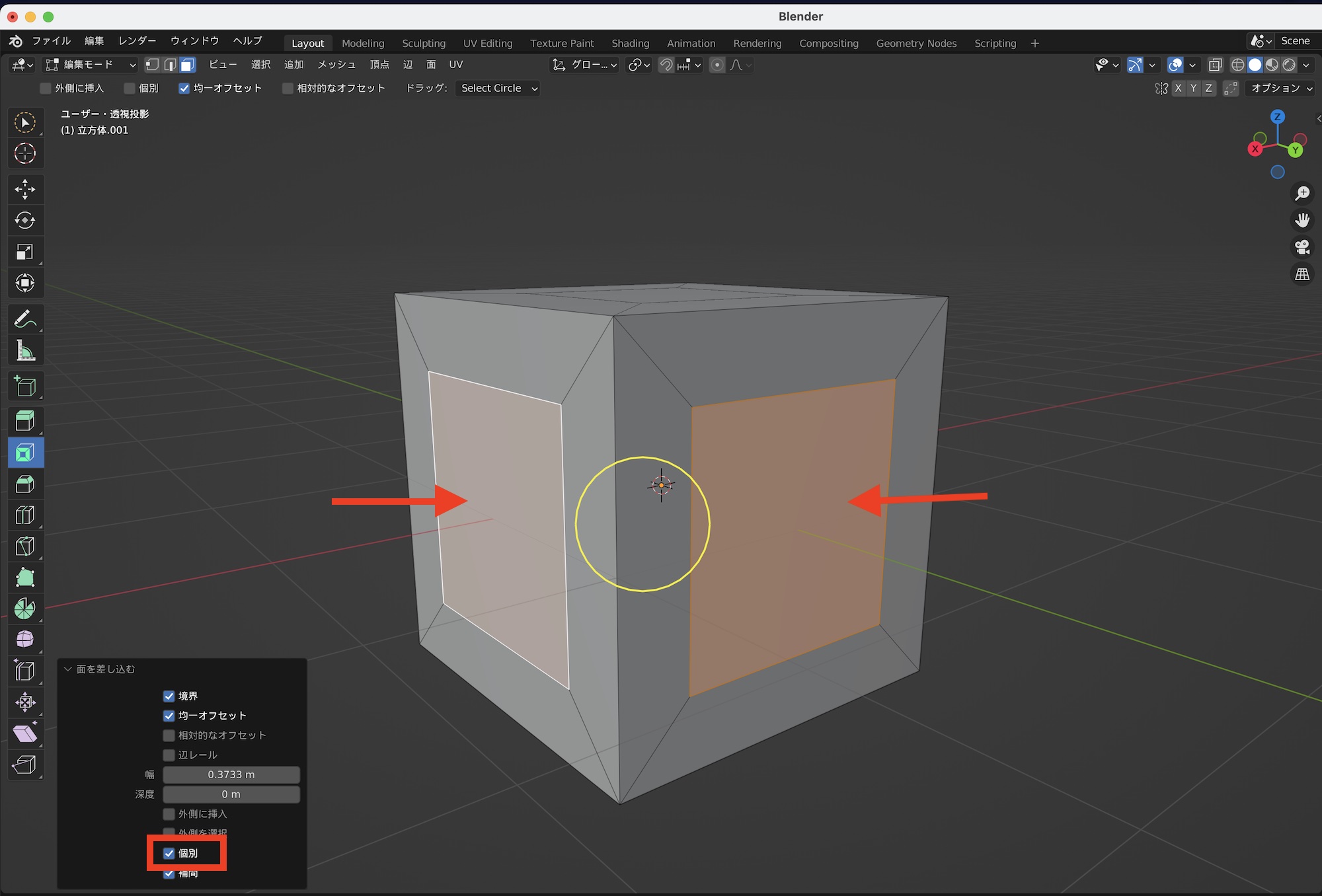The image size is (1322, 896).
Task: Open the 編集モード mode dropdown
Action: 90,65
